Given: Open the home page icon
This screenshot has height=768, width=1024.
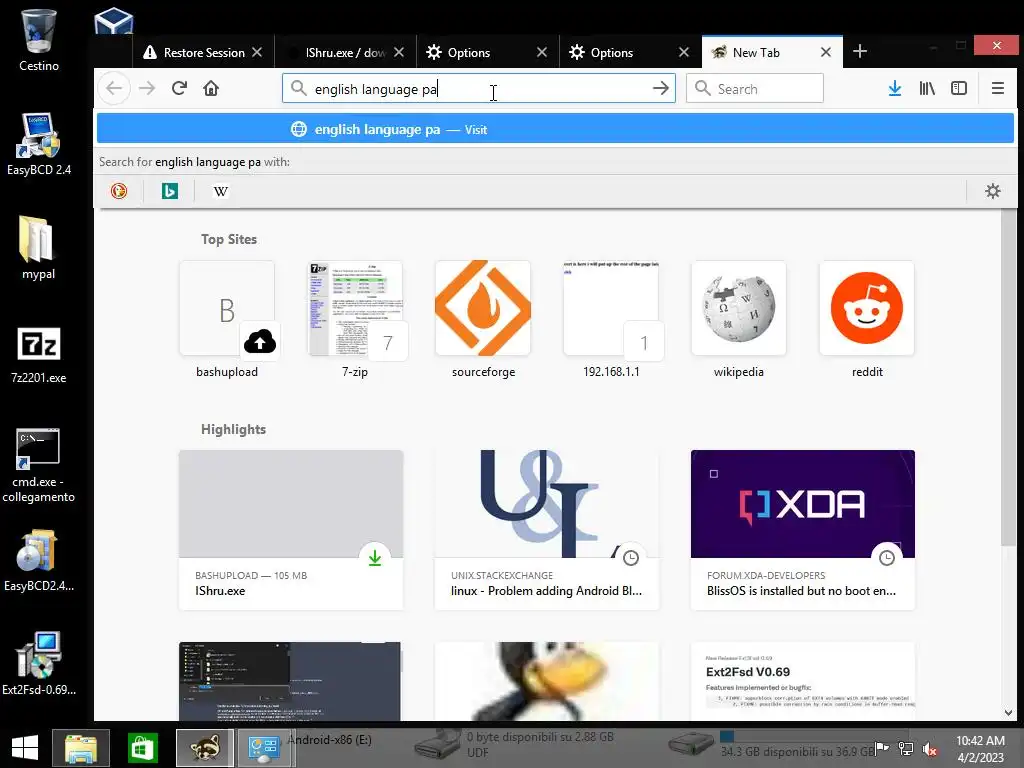Looking at the screenshot, I should (x=211, y=88).
